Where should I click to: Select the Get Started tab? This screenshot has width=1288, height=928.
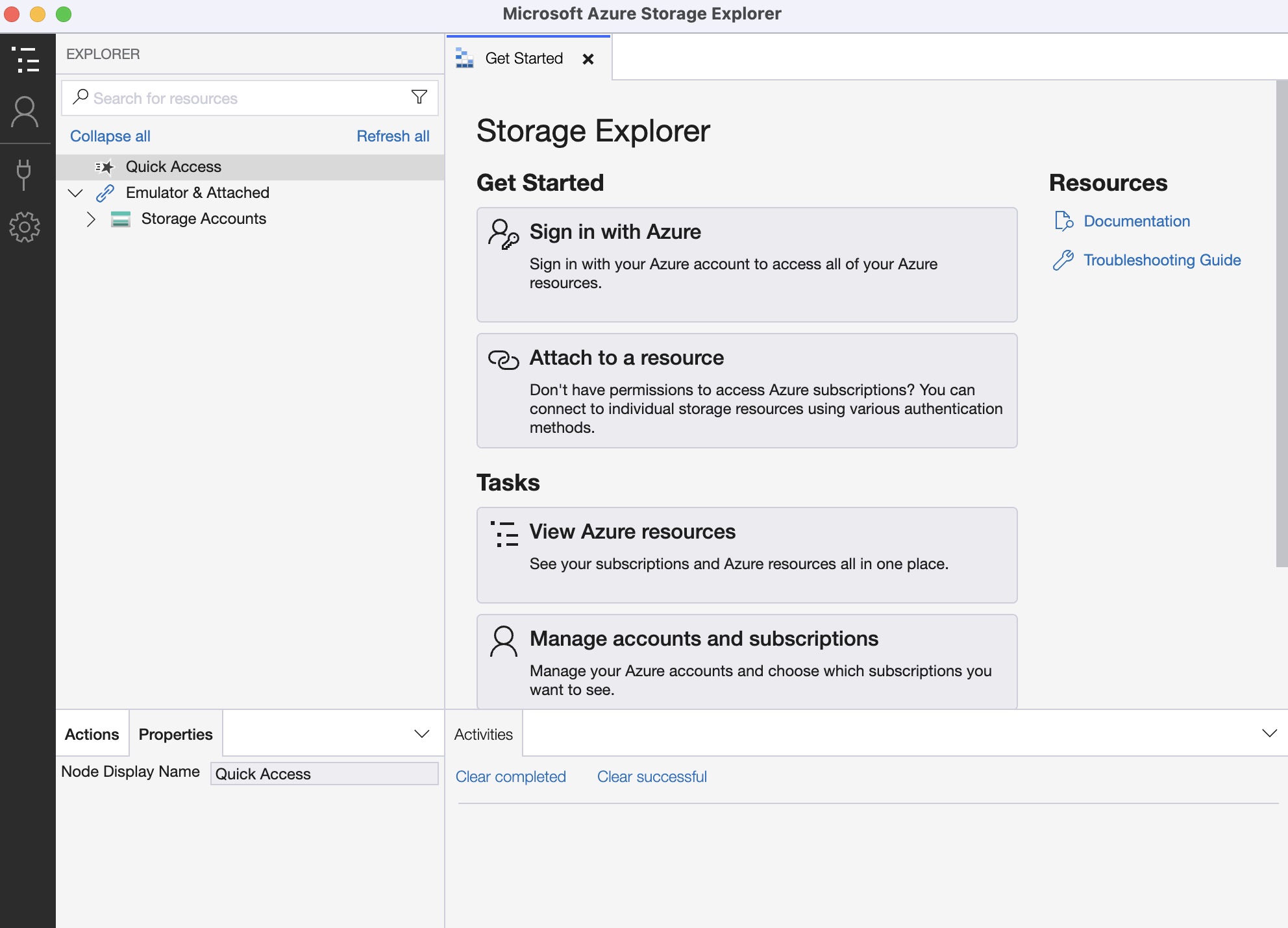pyautogui.click(x=528, y=58)
